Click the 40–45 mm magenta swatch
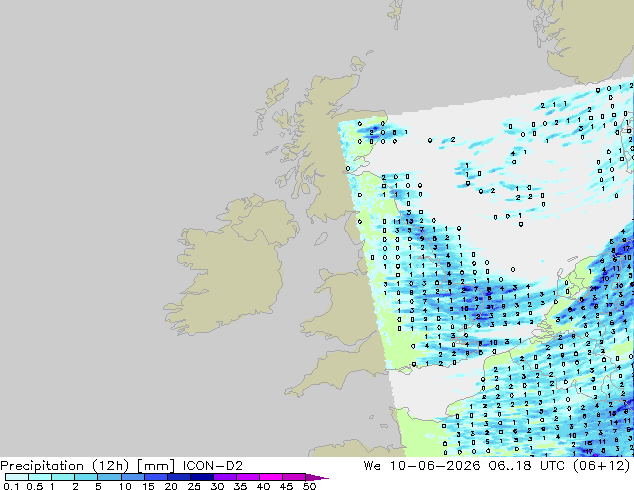The width and height of the screenshot is (634, 490). [x=271, y=477]
